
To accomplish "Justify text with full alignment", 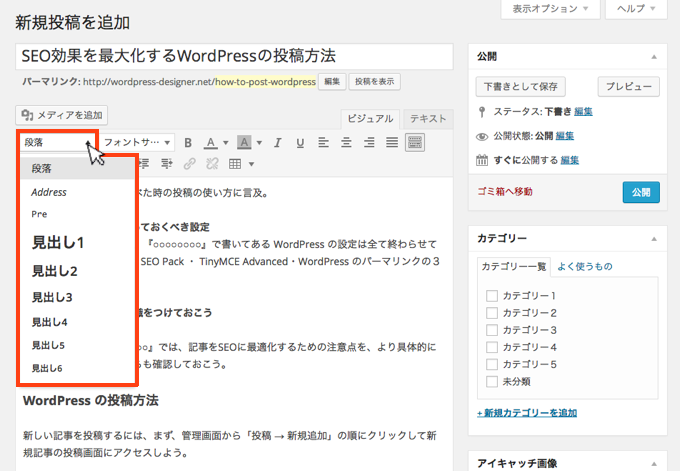I will click(392, 142).
